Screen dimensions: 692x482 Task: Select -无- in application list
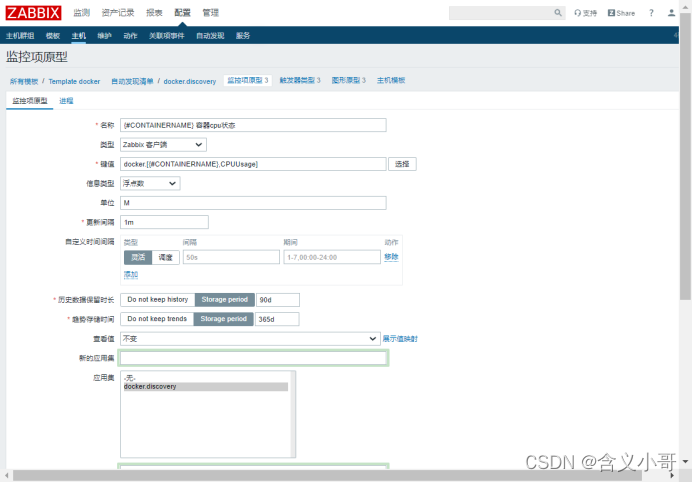206,378
